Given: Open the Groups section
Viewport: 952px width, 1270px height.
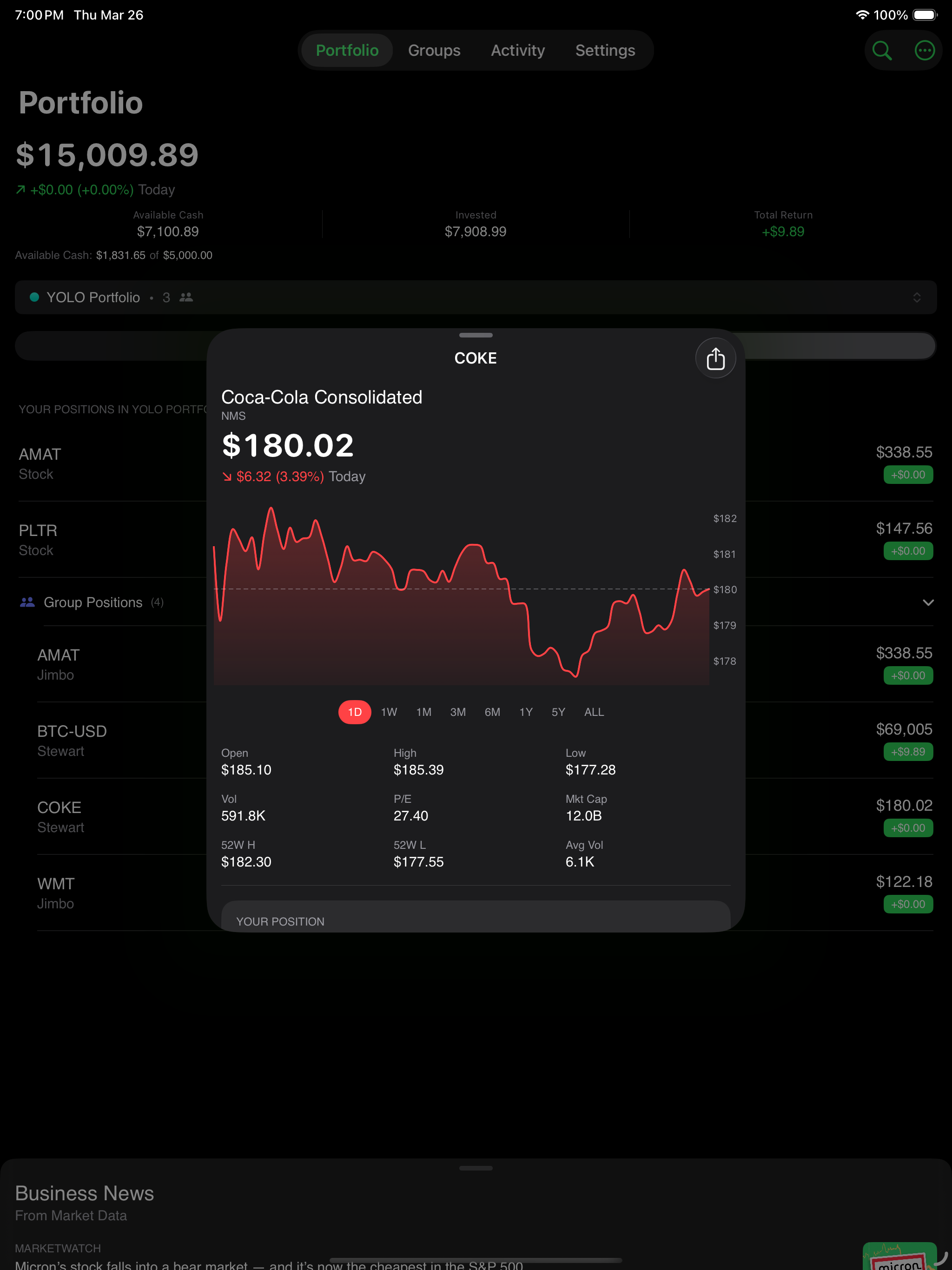Looking at the screenshot, I should coord(434,50).
